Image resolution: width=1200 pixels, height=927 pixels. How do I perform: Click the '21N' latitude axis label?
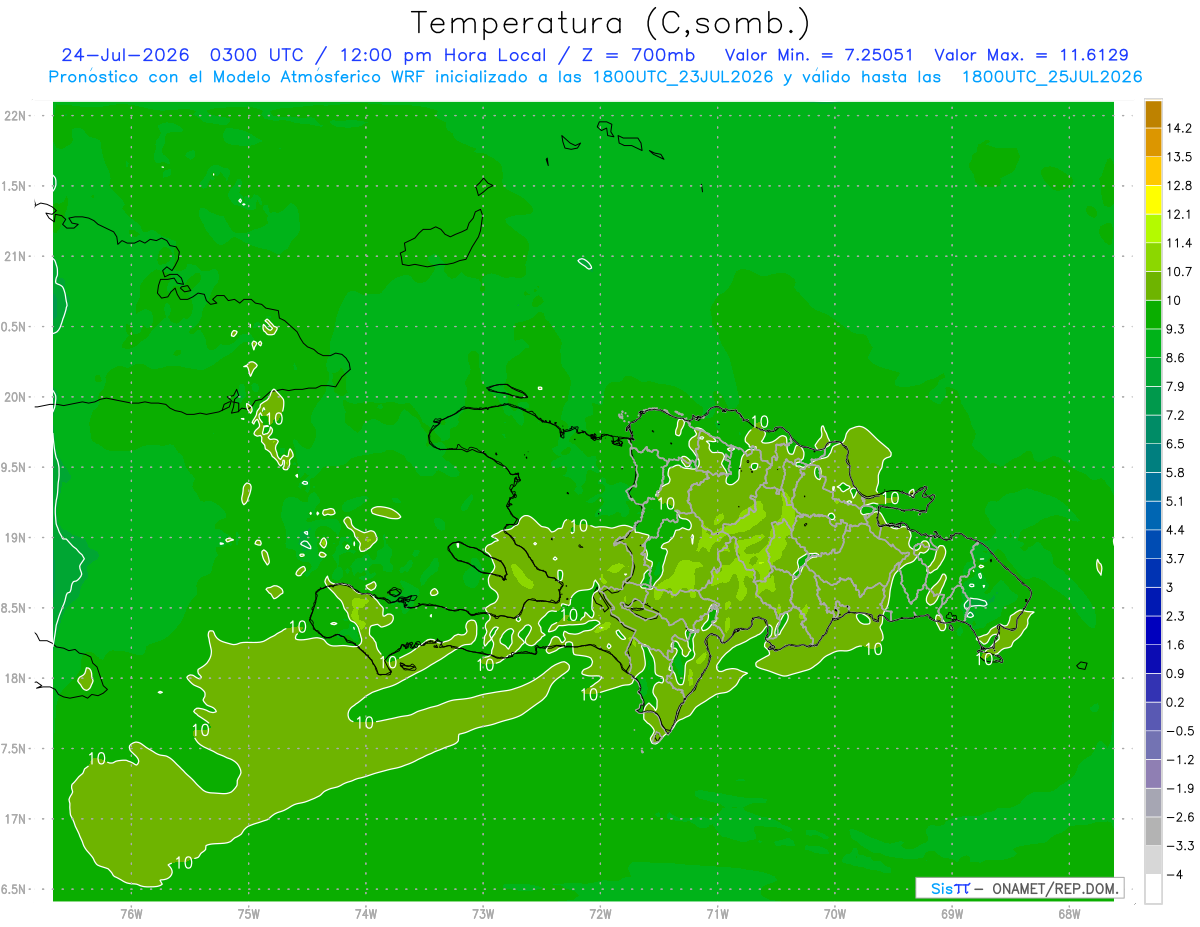click(x=17, y=257)
